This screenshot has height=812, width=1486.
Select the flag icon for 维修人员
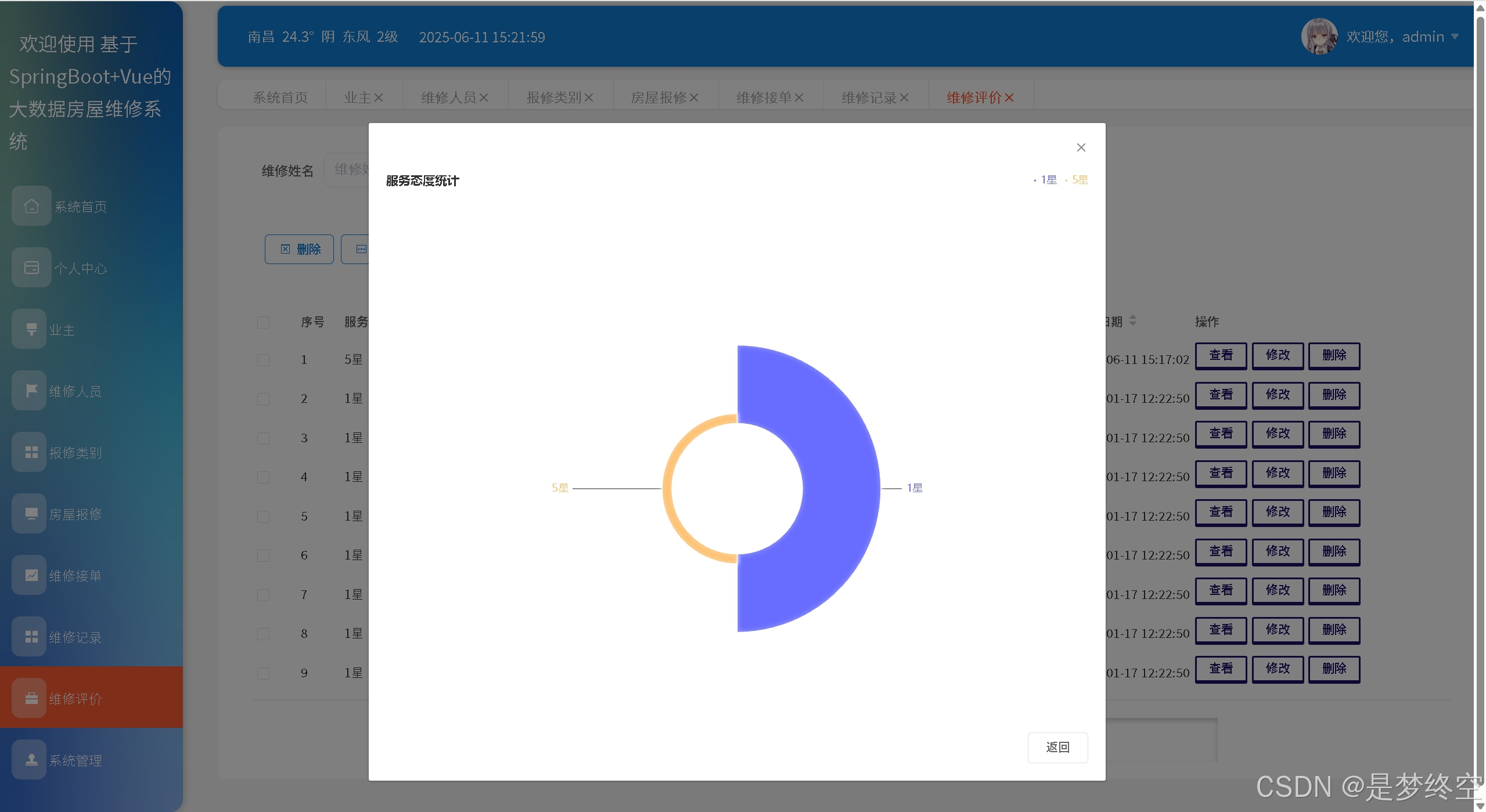[31, 391]
